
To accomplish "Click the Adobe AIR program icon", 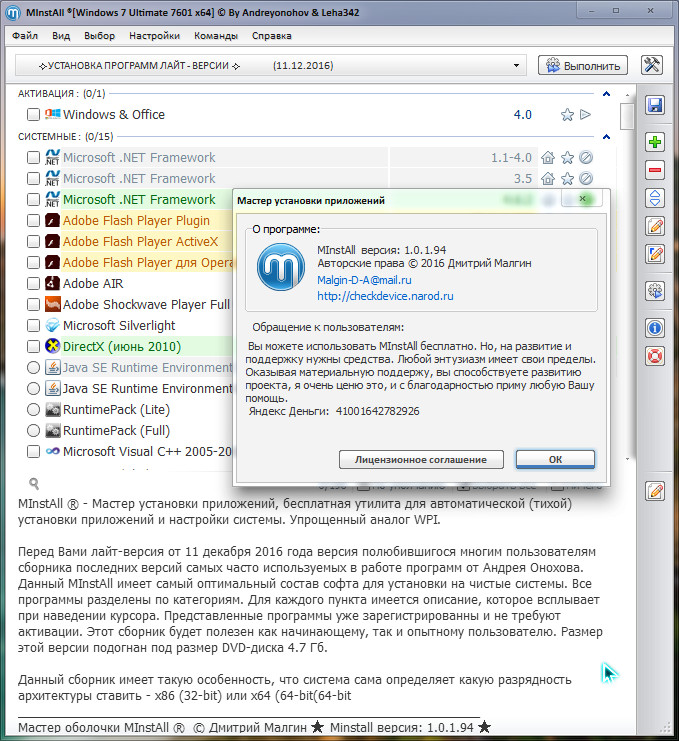I will point(52,283).
